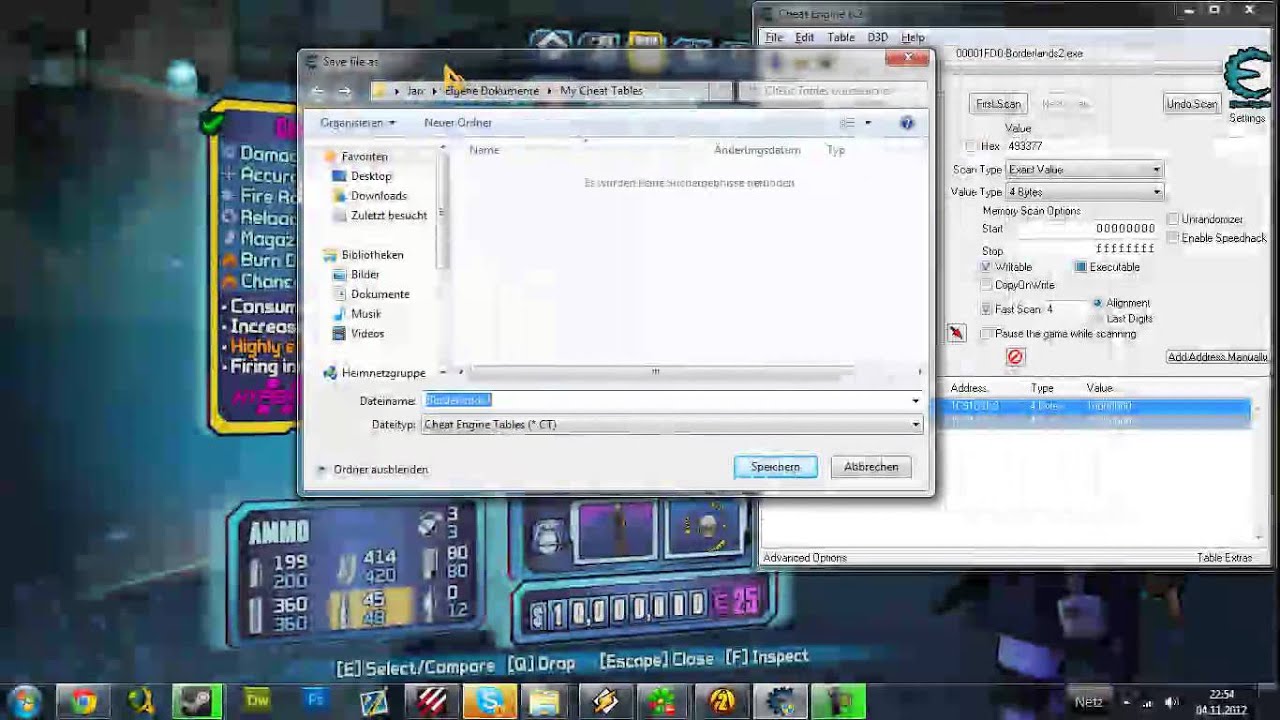The image size is (1280, 720).
Task: Click the Abbrechen button
Action: coord(870,467)
